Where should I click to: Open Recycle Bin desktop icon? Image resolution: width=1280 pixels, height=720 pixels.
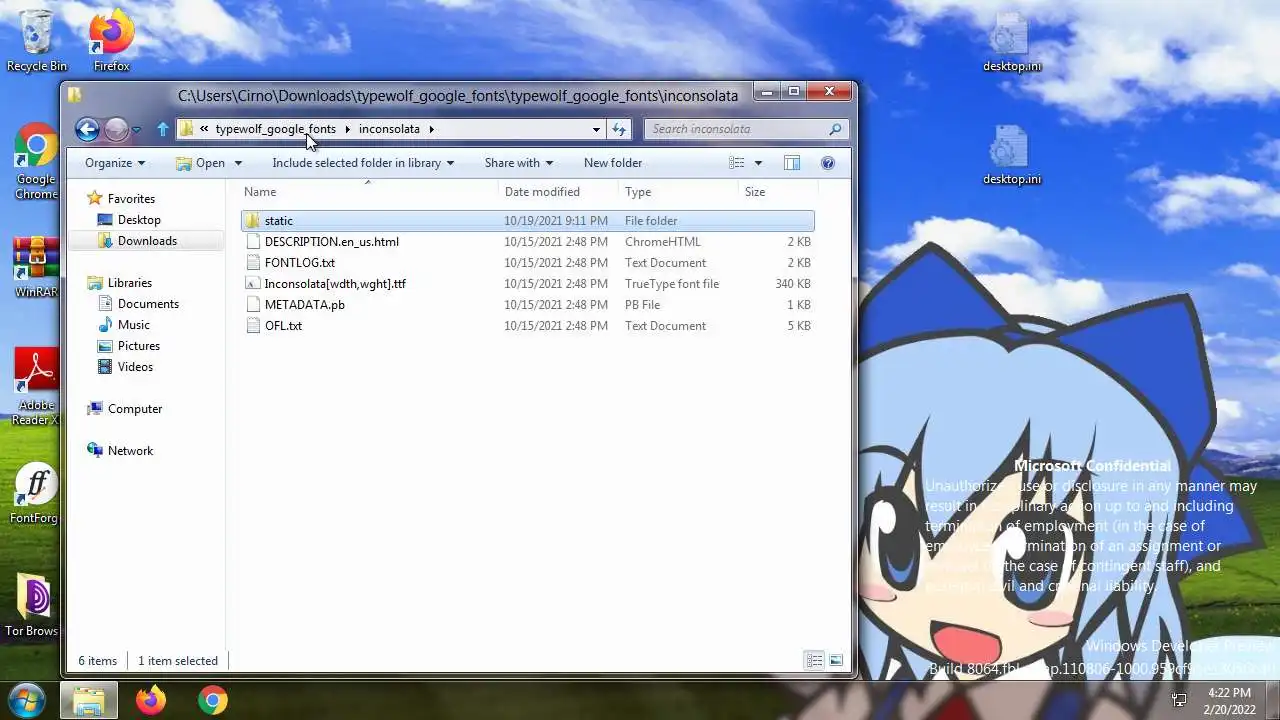coord(37,42)
